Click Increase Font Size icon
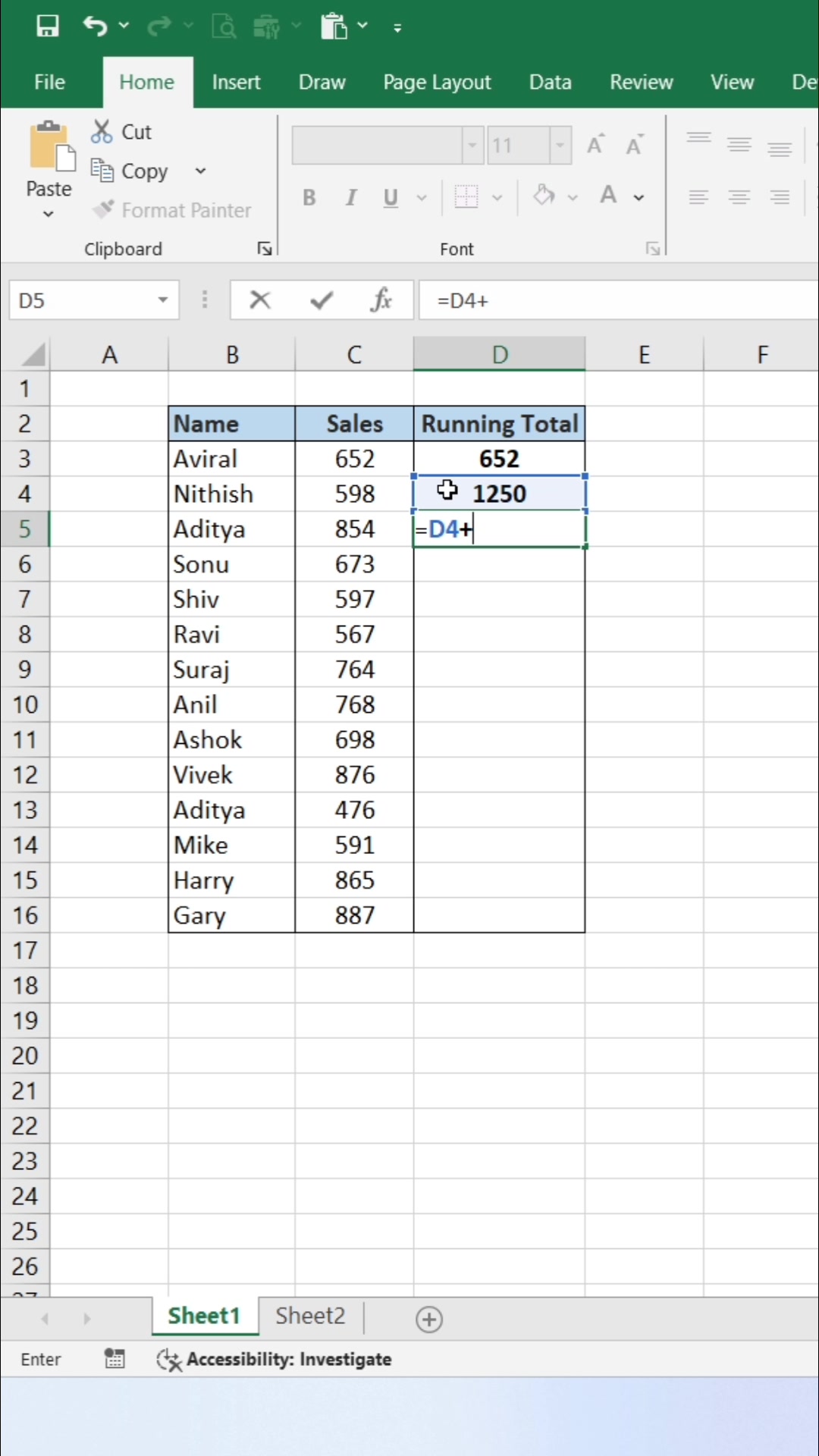The width and height of the screenshot is (819, 1456). pos(595,145)
